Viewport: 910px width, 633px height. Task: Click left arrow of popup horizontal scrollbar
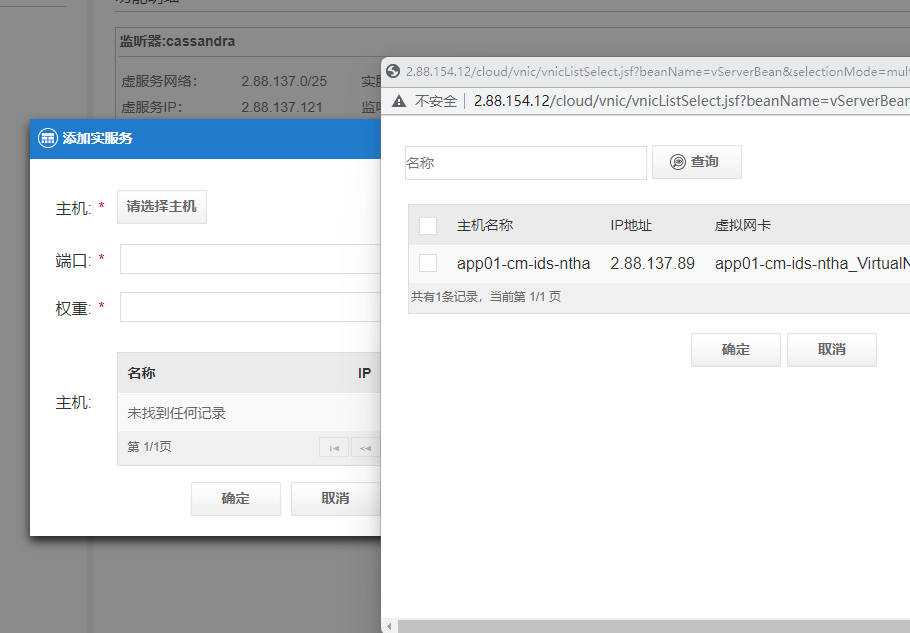389,627
